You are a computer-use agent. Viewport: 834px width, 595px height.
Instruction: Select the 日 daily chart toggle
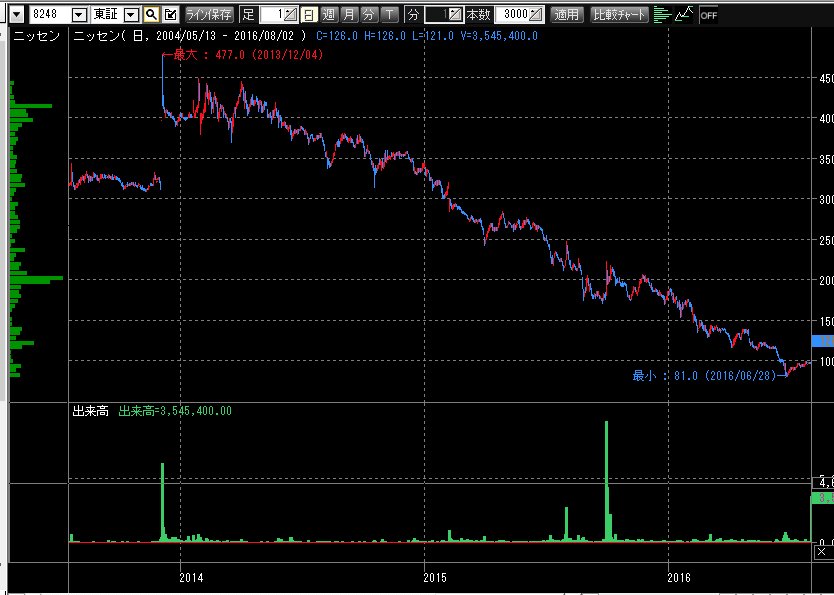pos(310,15)
